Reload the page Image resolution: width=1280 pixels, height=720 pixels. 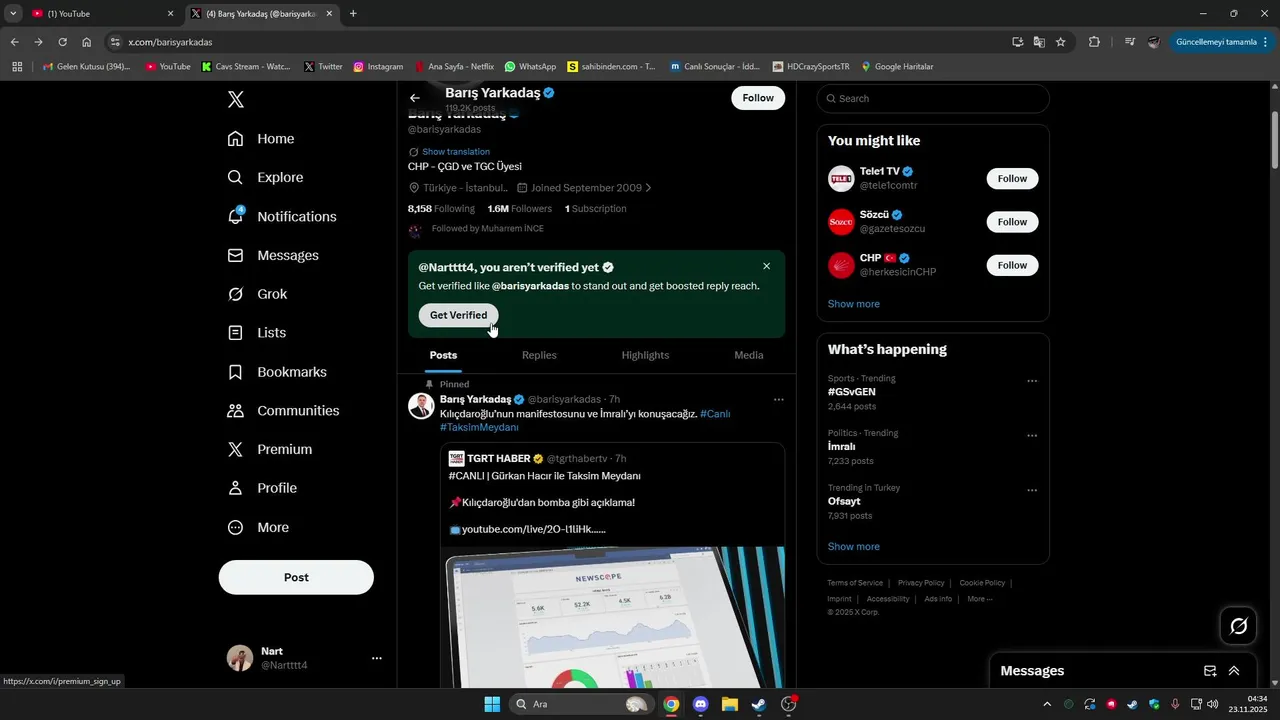click(x=62, y=42)
